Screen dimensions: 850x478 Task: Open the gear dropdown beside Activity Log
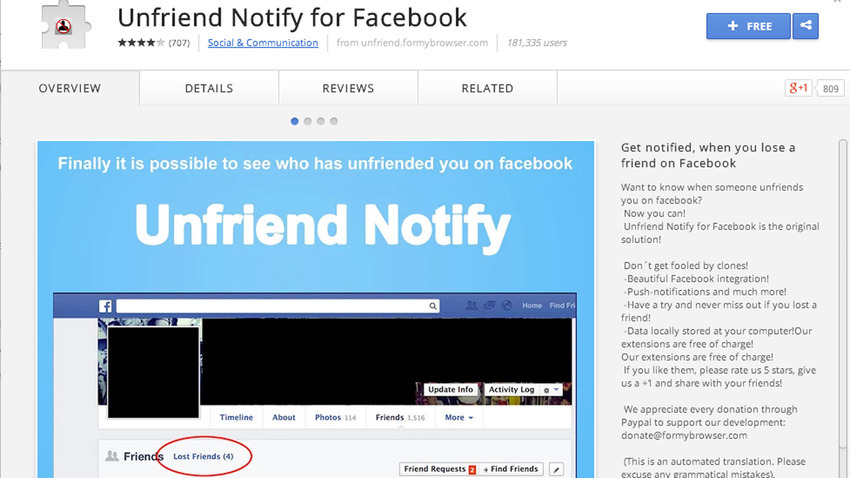(549, 390)
